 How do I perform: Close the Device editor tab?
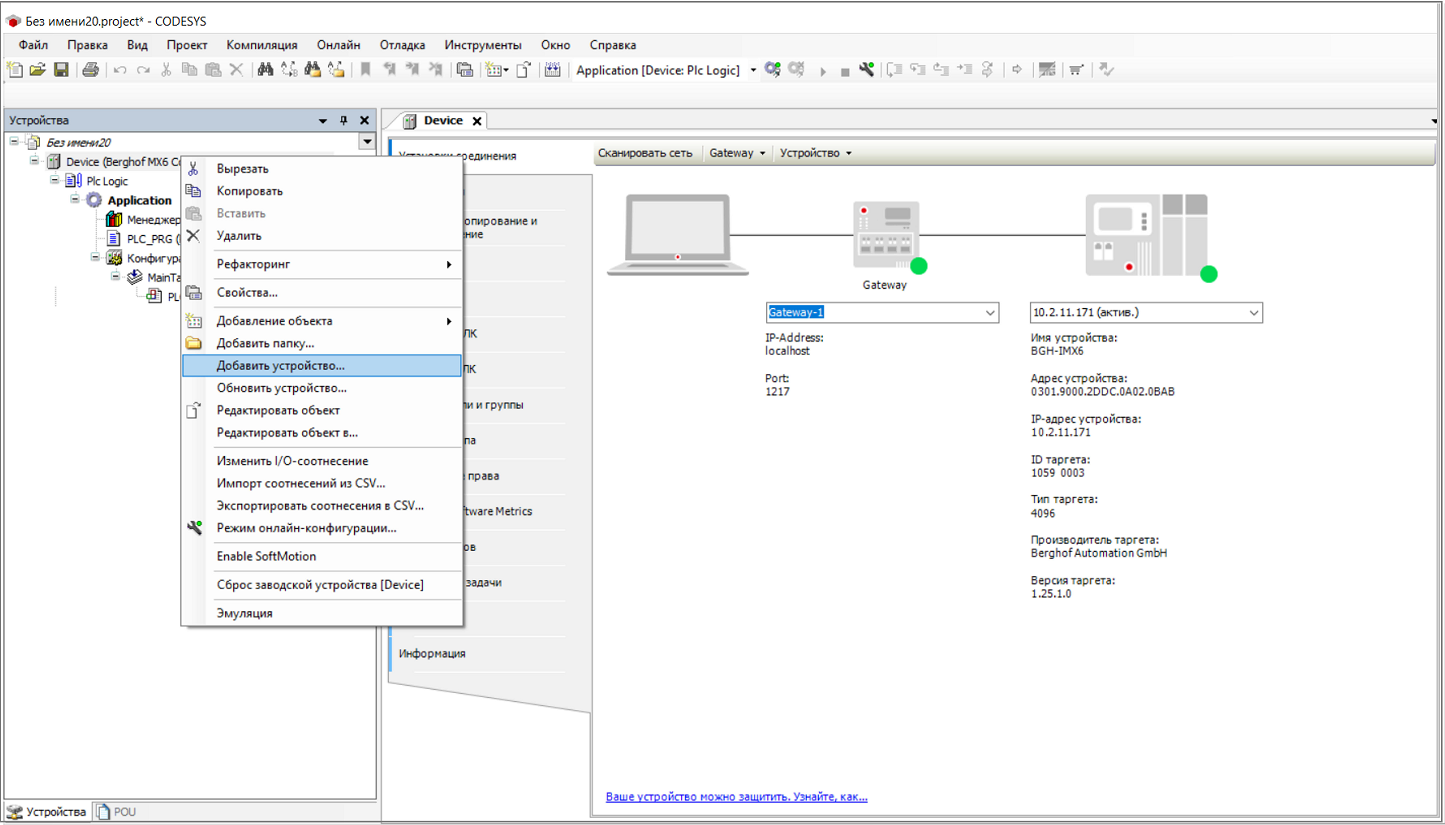[477, 121]
